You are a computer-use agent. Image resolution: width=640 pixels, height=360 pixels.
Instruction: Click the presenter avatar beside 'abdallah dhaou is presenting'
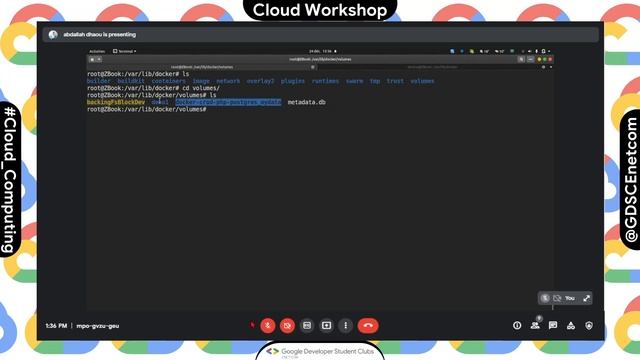[x=53, y=35]
